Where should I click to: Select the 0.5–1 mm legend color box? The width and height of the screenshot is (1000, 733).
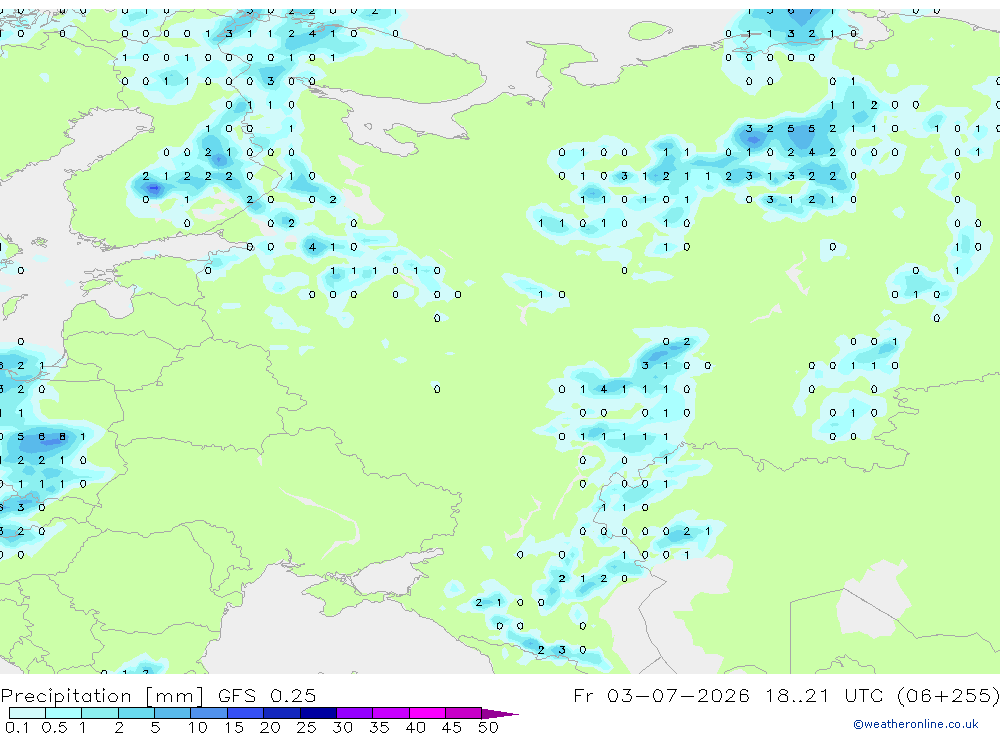point(63,713)
